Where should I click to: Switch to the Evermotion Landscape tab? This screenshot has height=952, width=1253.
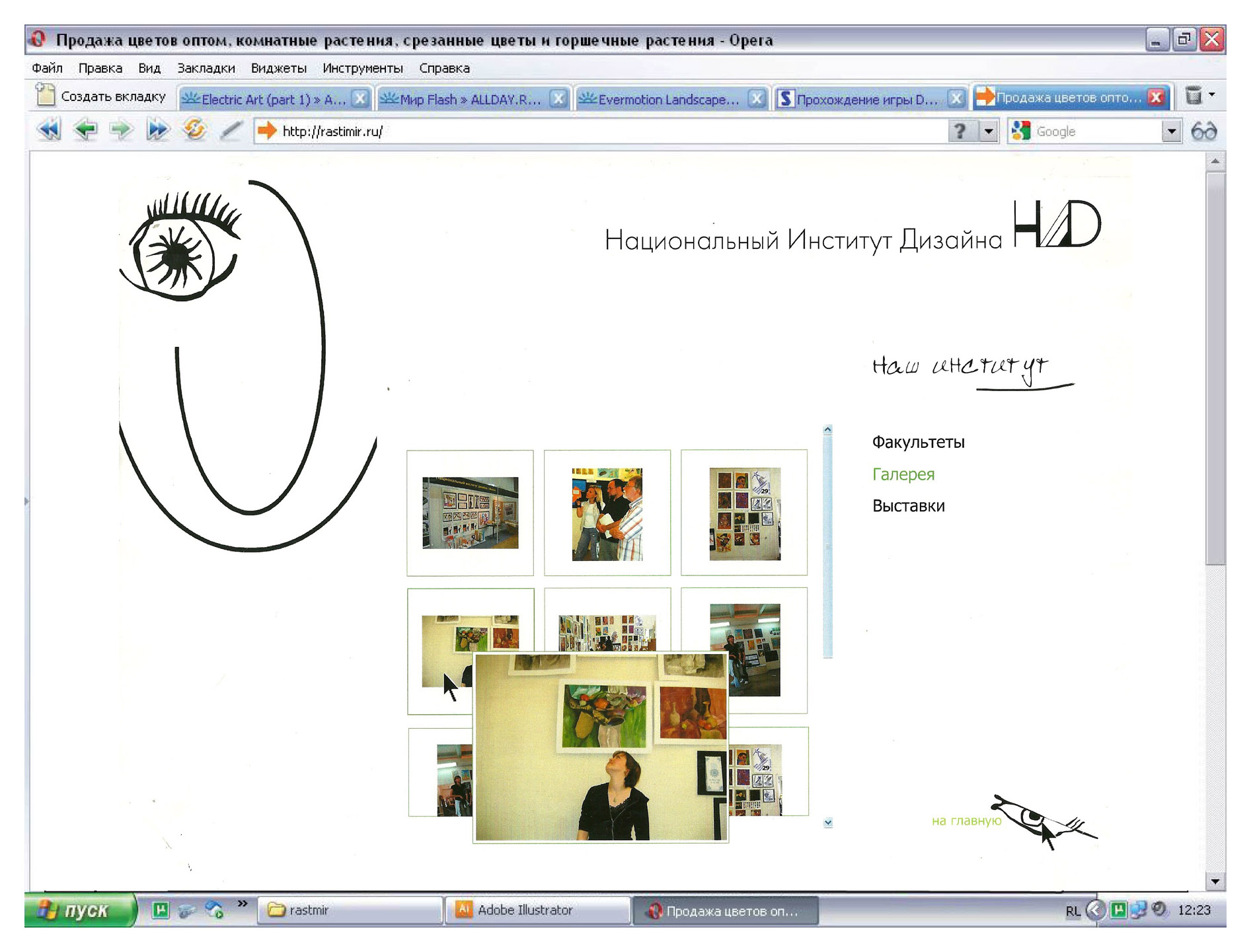[x=667, y=99]
